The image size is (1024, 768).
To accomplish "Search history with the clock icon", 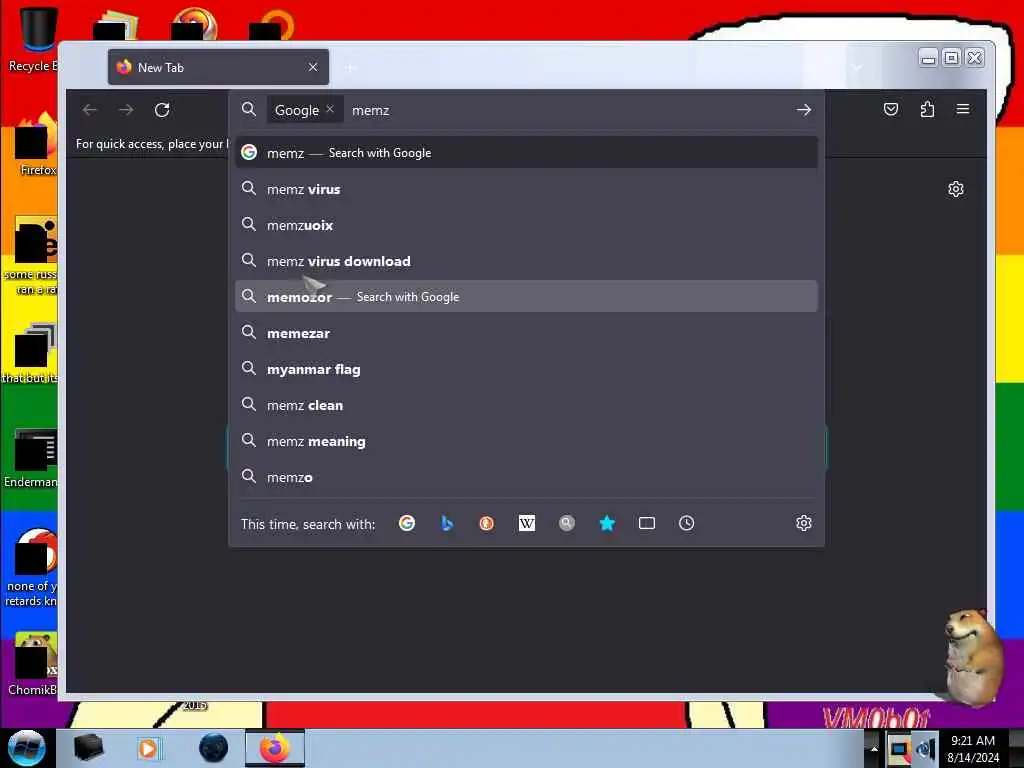I will point(686,523).
